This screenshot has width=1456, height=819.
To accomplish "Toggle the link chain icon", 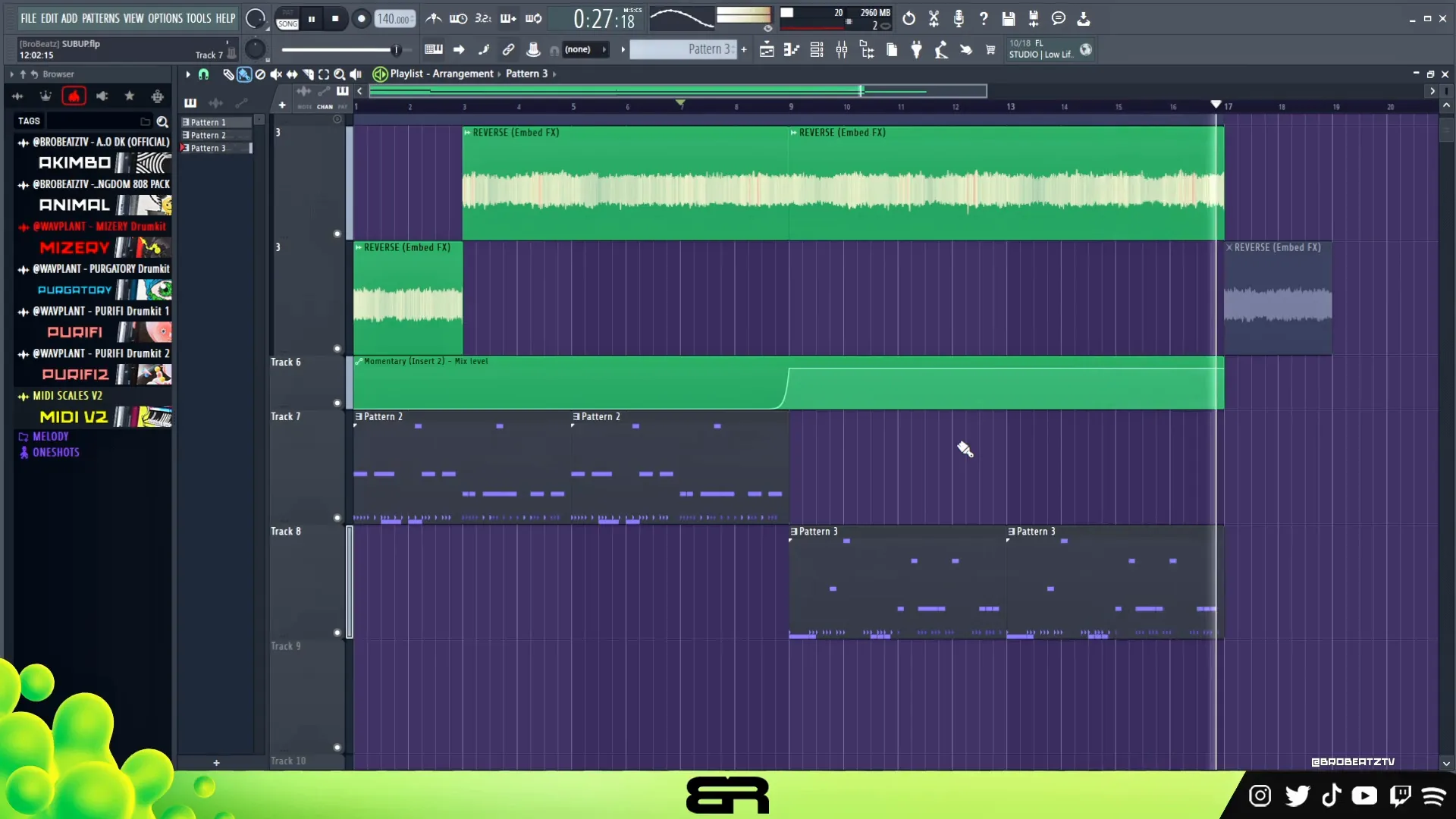I will [508, 50].
